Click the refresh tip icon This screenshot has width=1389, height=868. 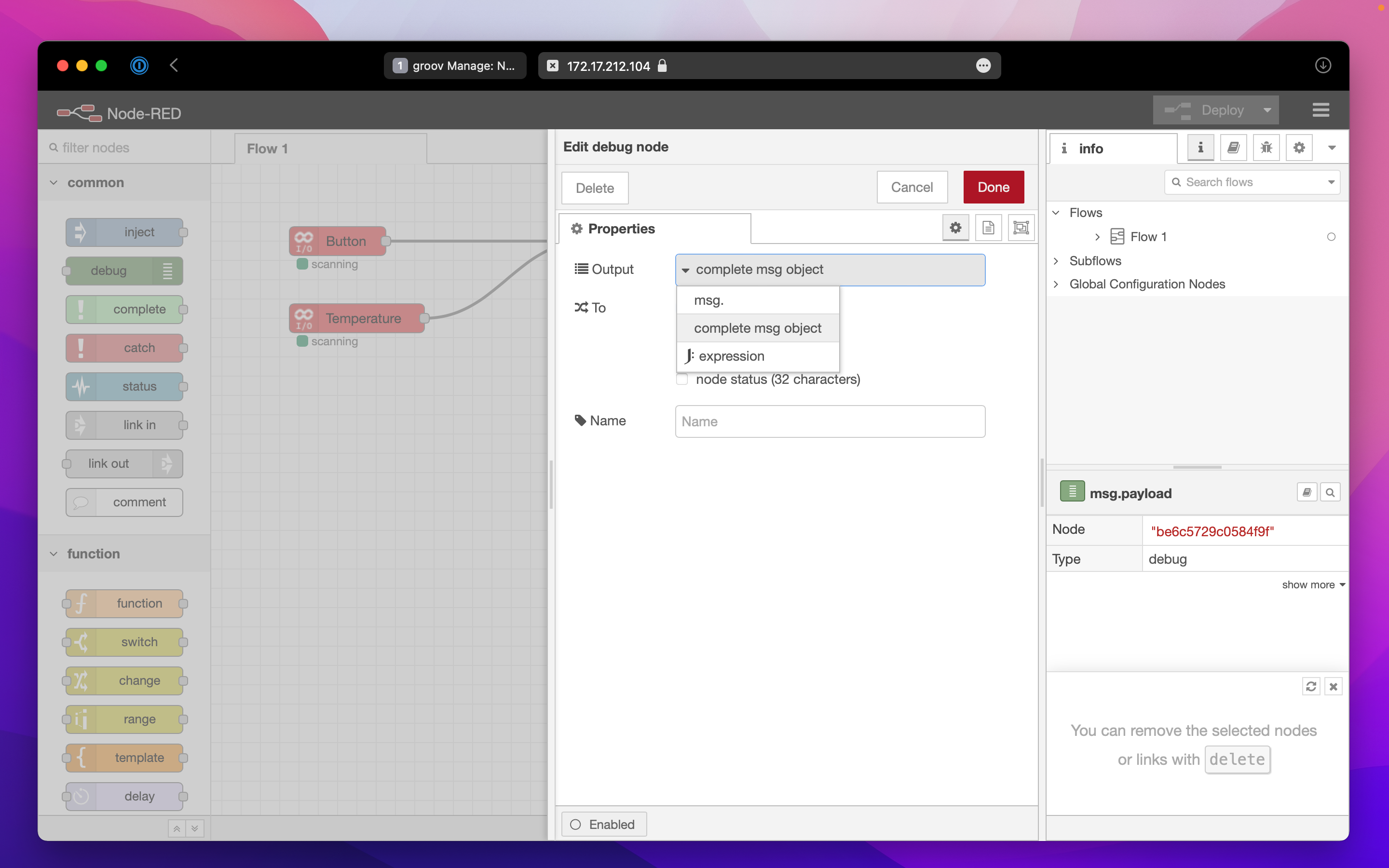click(1311, 687)
